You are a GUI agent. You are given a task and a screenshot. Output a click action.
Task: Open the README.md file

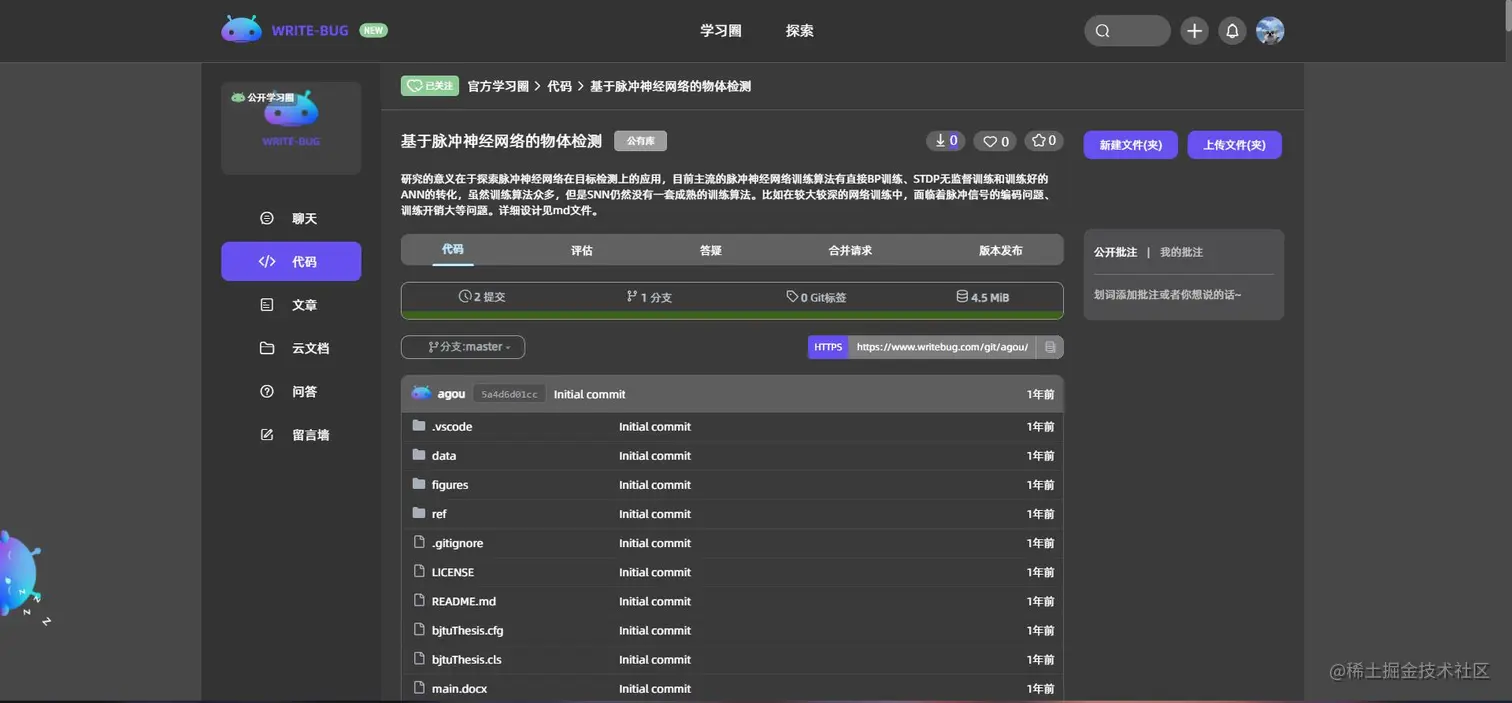click(464, 601)
